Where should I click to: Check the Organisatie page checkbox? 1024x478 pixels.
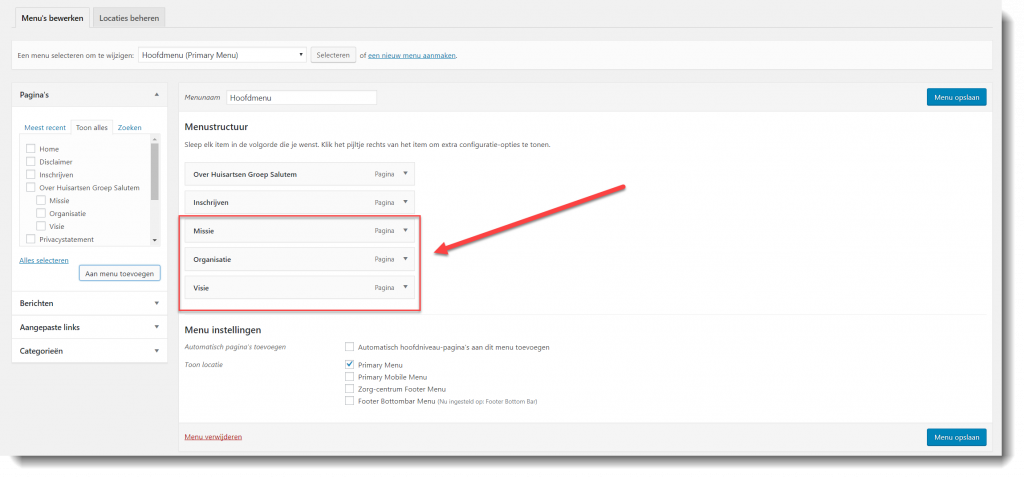[x=40, y=213]
